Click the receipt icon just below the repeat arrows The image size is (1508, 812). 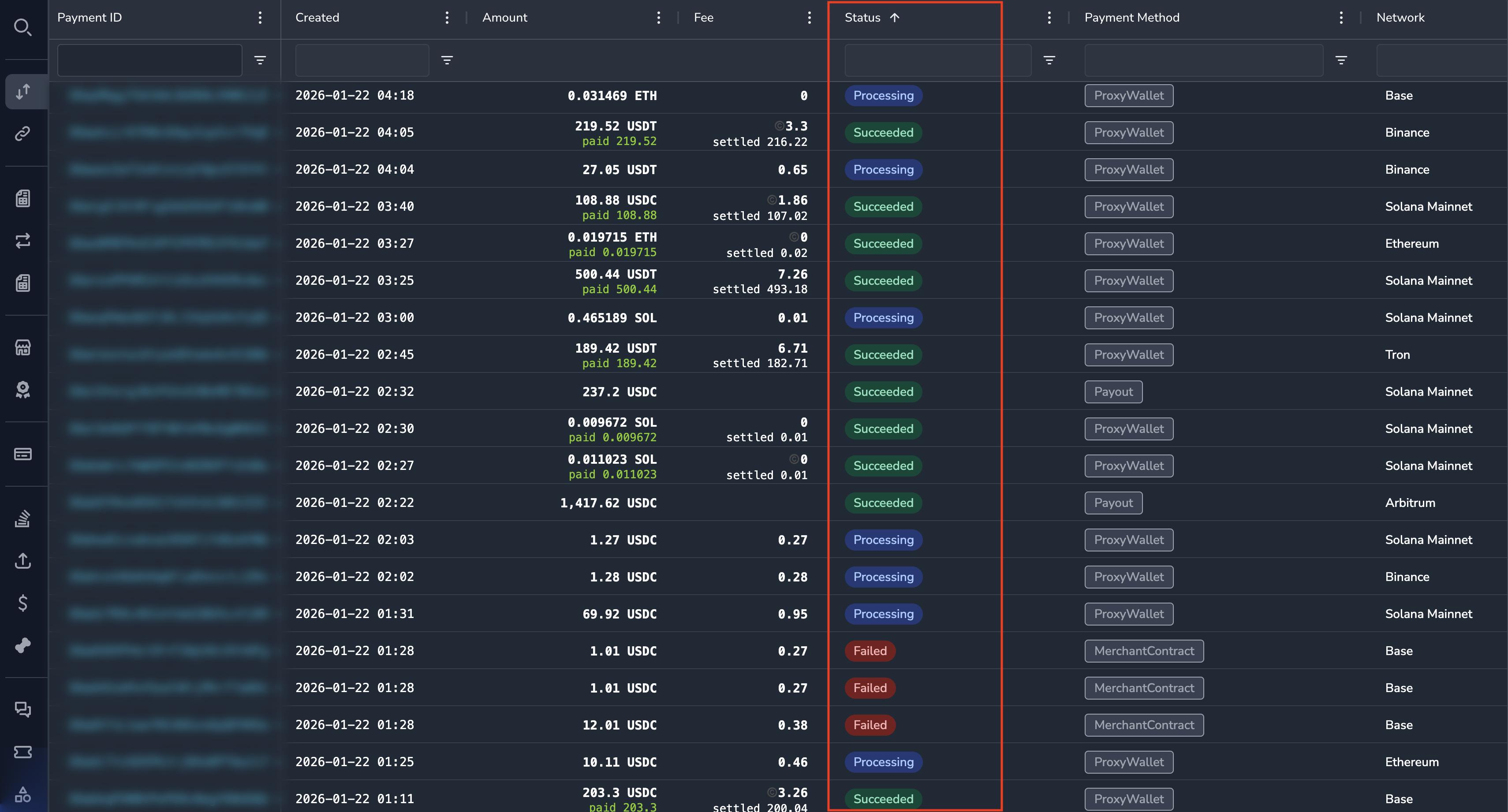[x=23, y=283]
